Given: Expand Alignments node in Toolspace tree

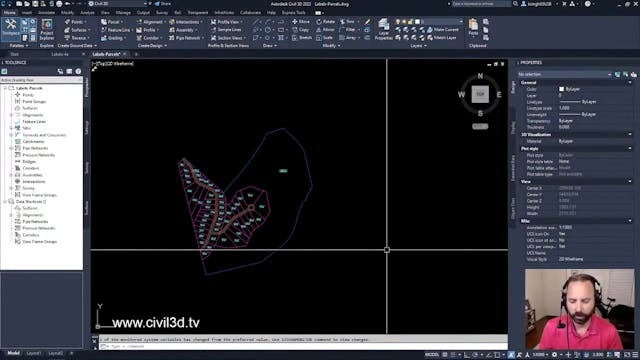Looking at the screenshot, I should point(11,115).
